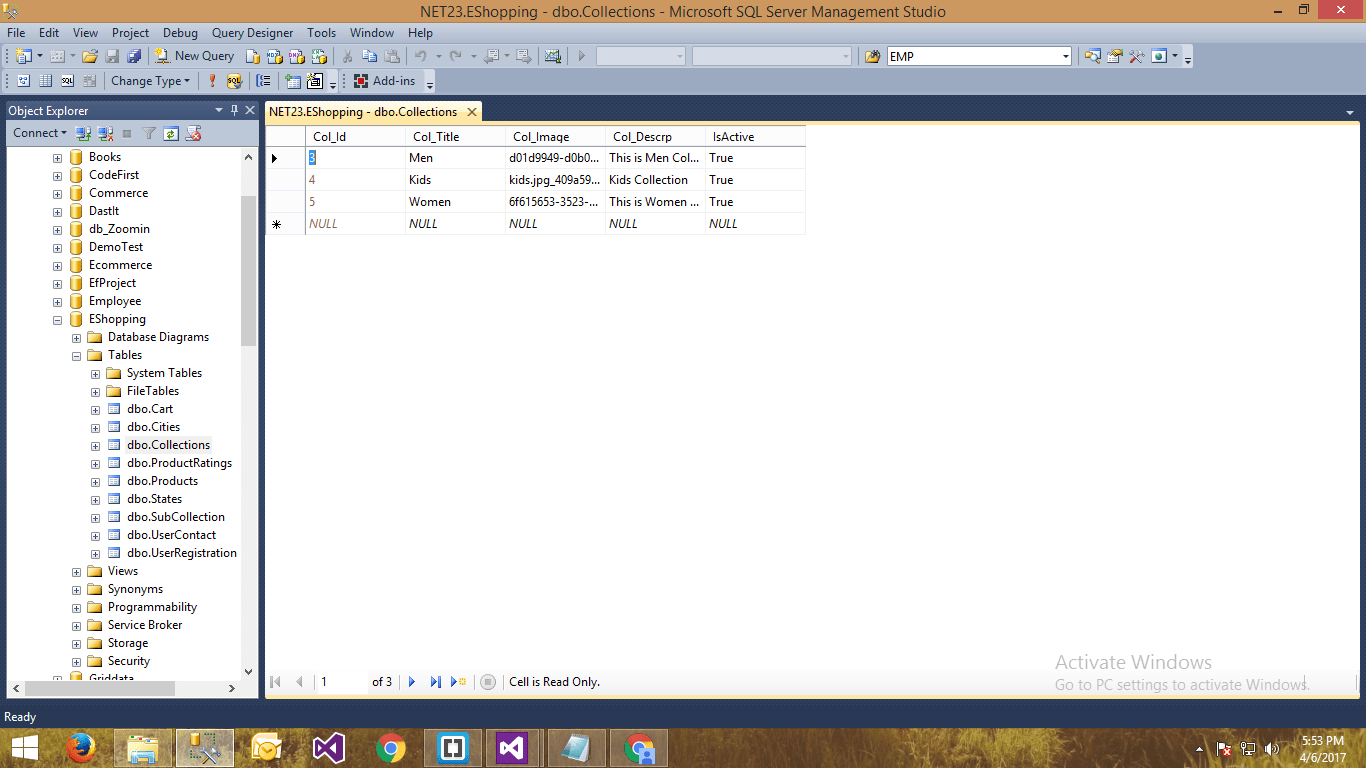Viewport: 1366px width, 768px height.
Task: Click the Open File folder icon
Action: (x=90, y=56)
